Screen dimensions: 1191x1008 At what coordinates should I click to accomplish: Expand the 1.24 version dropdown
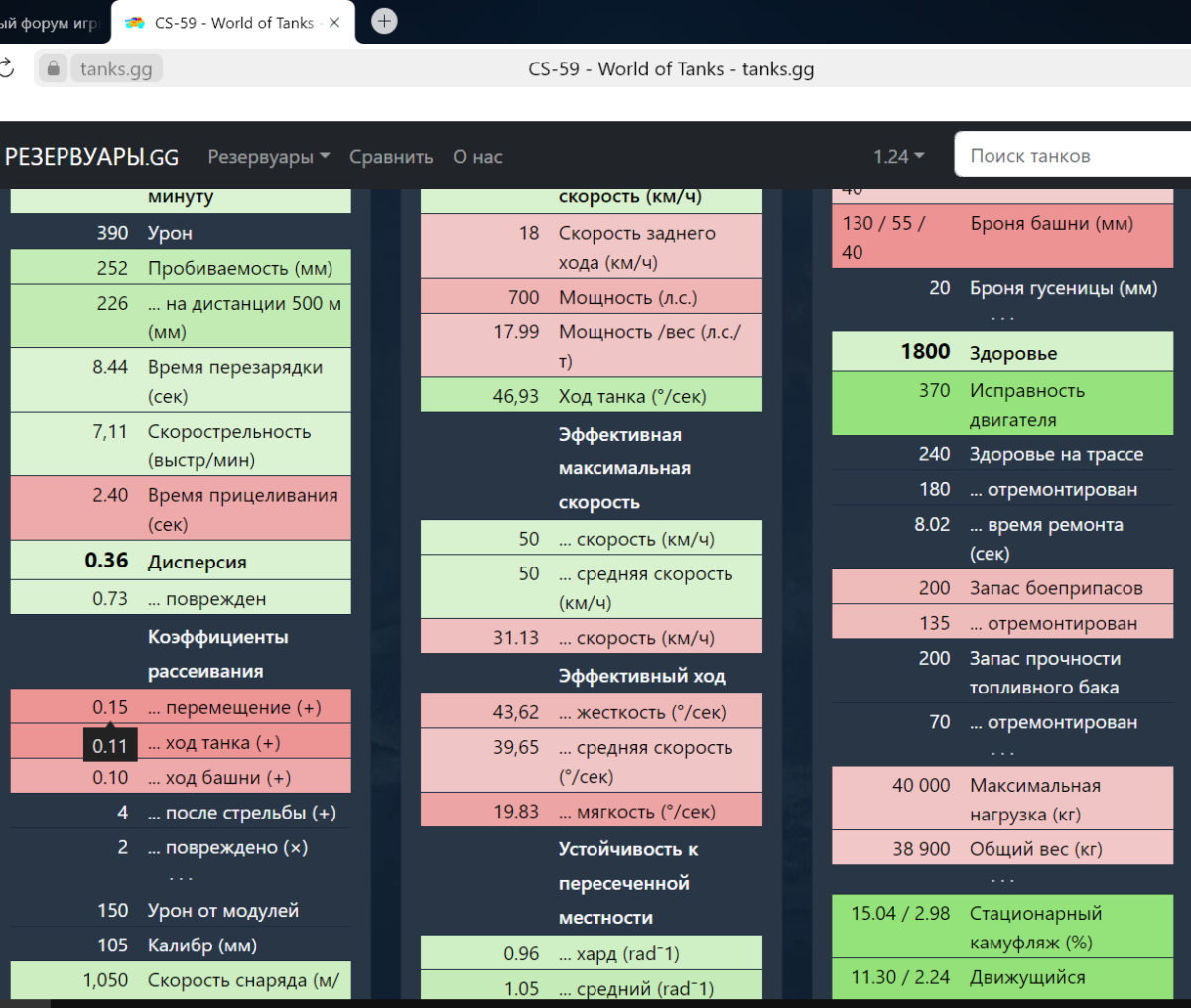(x=899, y=157)
